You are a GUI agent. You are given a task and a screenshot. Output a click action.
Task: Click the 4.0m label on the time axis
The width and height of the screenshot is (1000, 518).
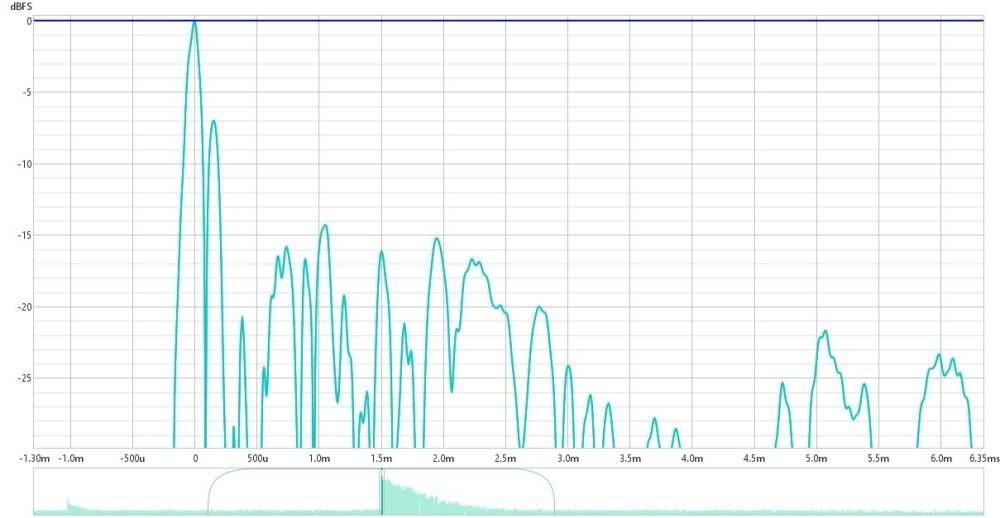(692, 459)
